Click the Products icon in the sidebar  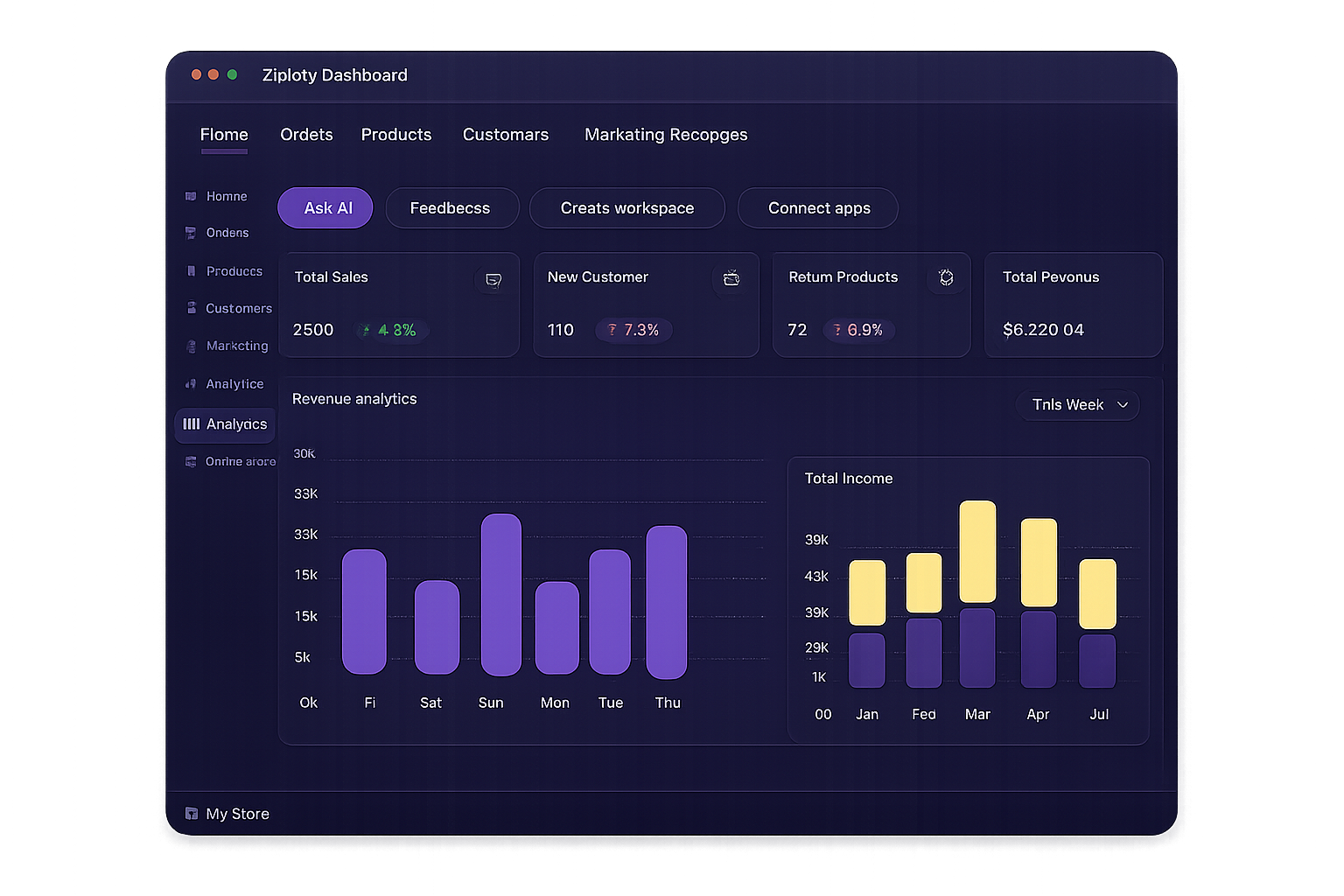(191, 271)
